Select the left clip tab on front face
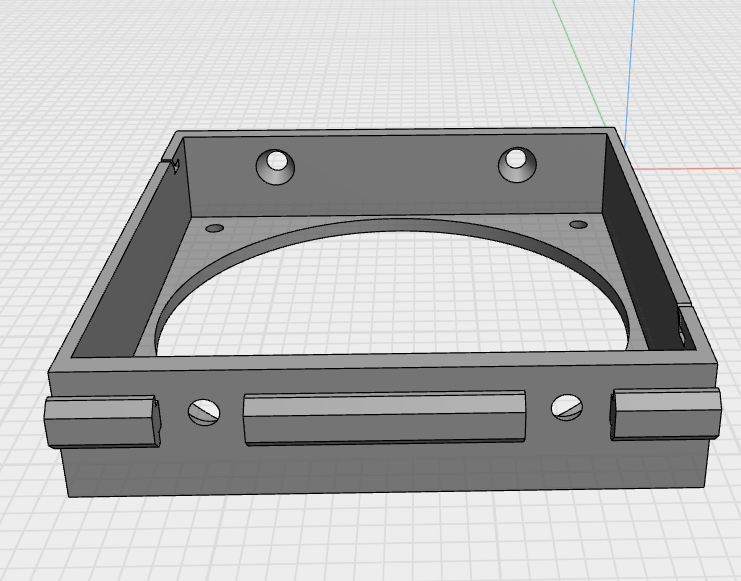 (x=103, y=422)
